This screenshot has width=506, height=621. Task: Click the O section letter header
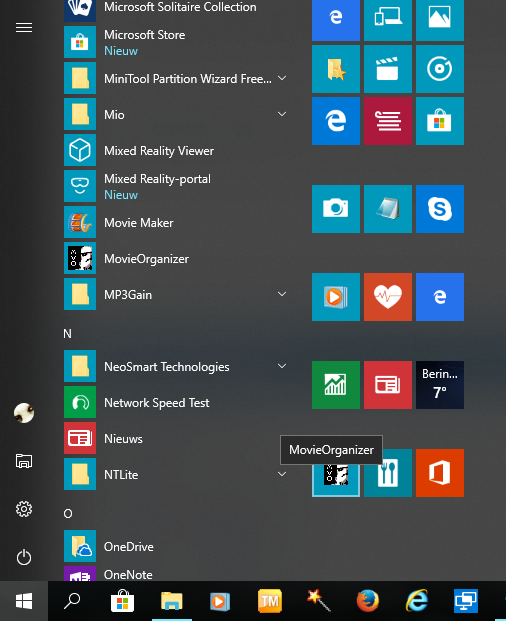coord(68,514)
